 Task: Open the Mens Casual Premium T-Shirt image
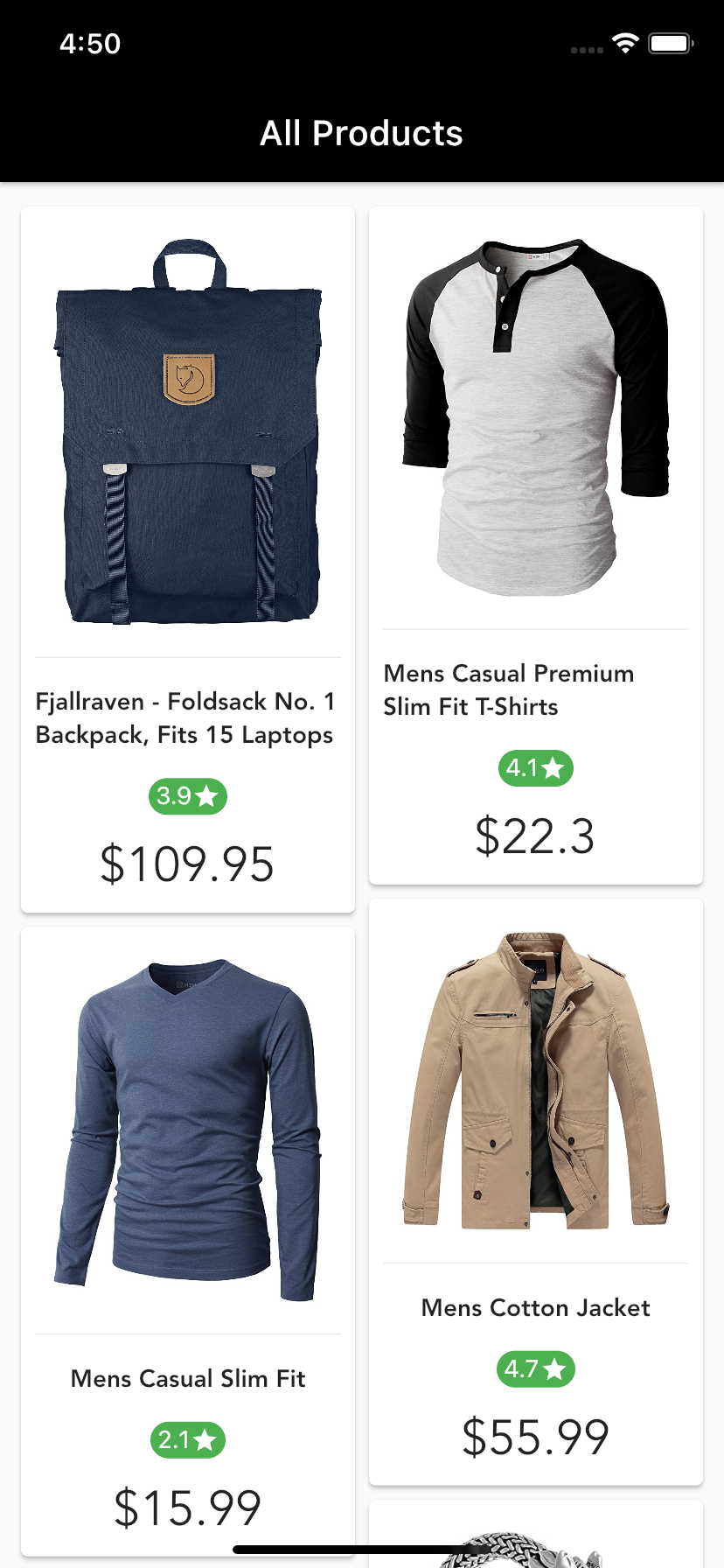(x=536, y=417)
